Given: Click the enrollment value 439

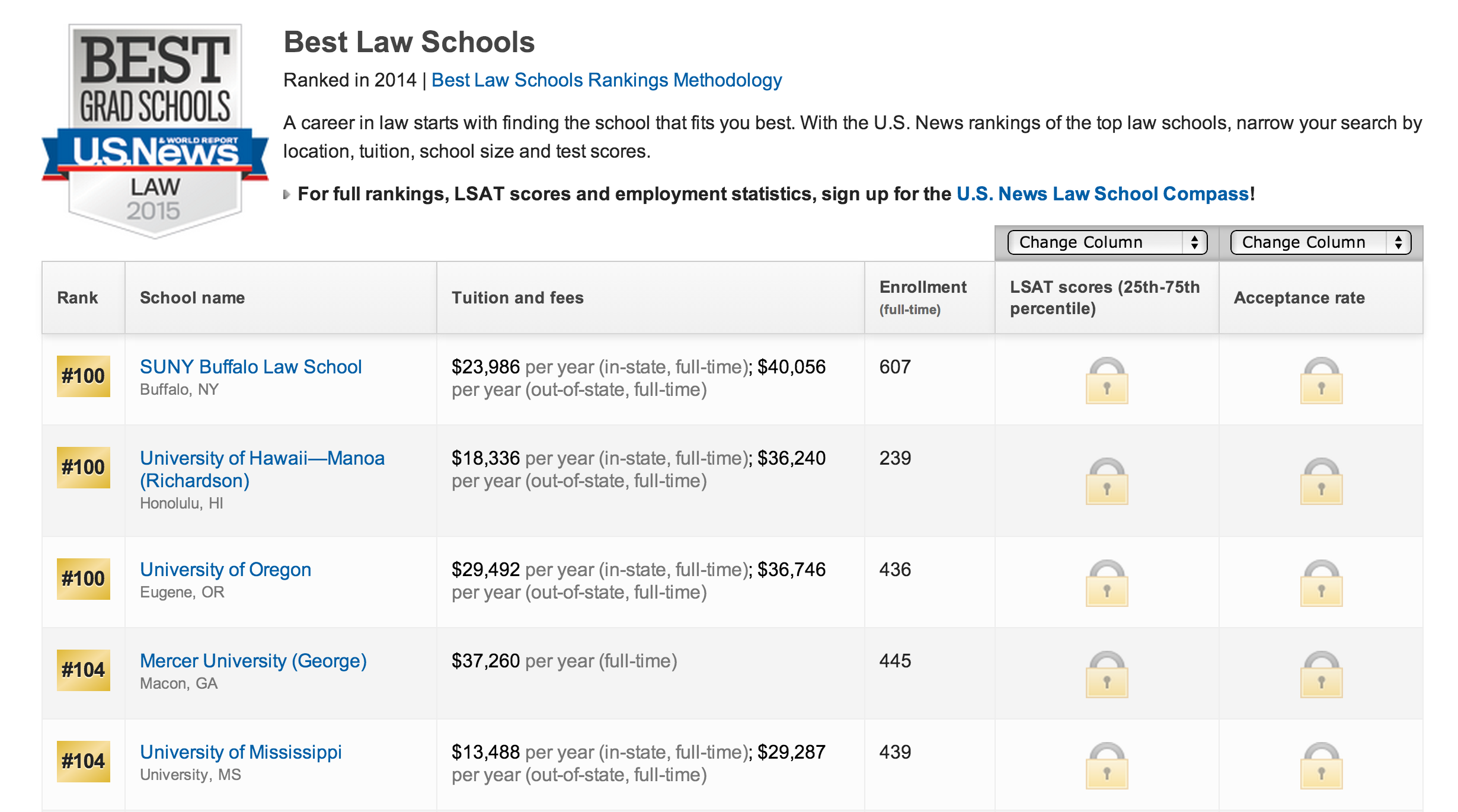Looking at the screenshot, I should coord(895,752).
